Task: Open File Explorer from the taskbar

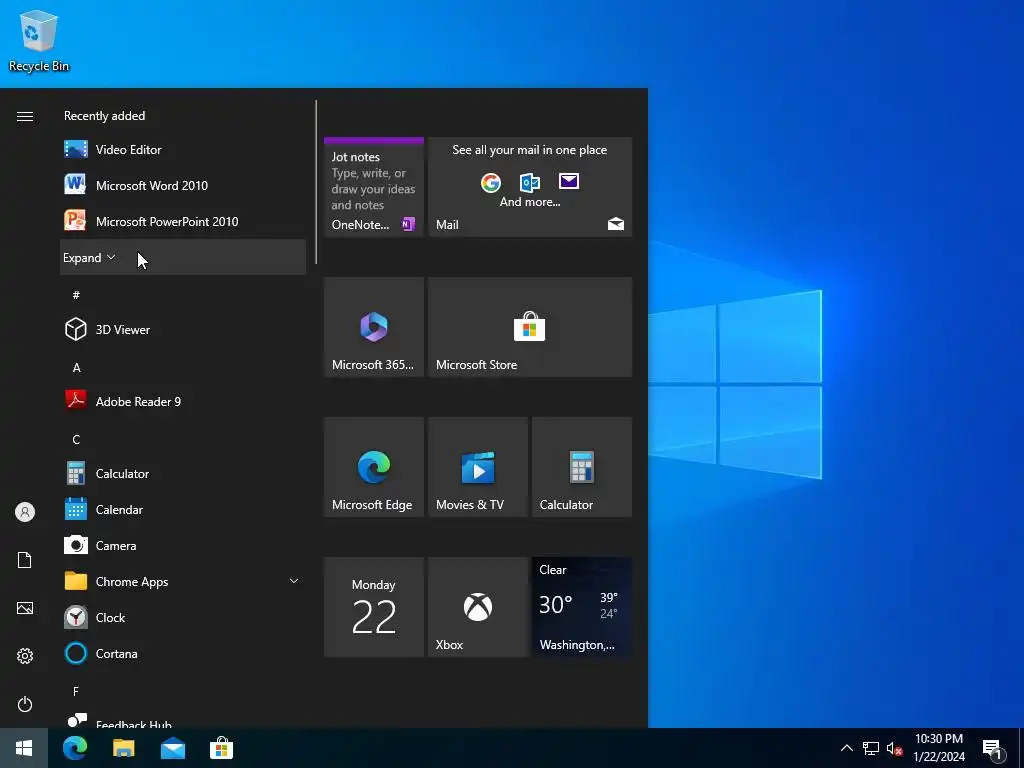Action: click(x=123, y=748)
